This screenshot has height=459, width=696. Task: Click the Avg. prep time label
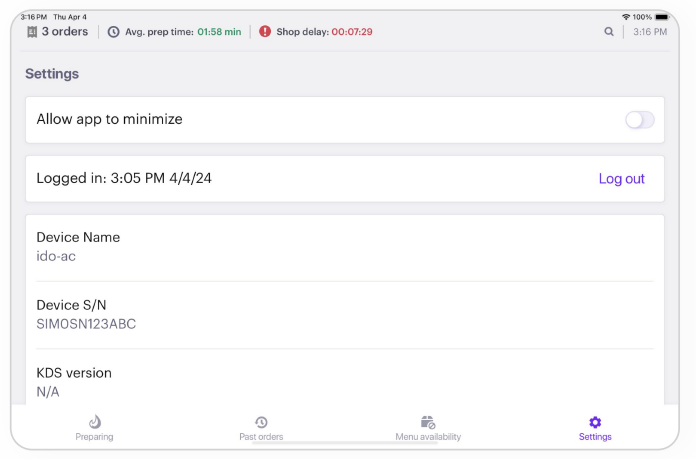click(x=159, y=32)
